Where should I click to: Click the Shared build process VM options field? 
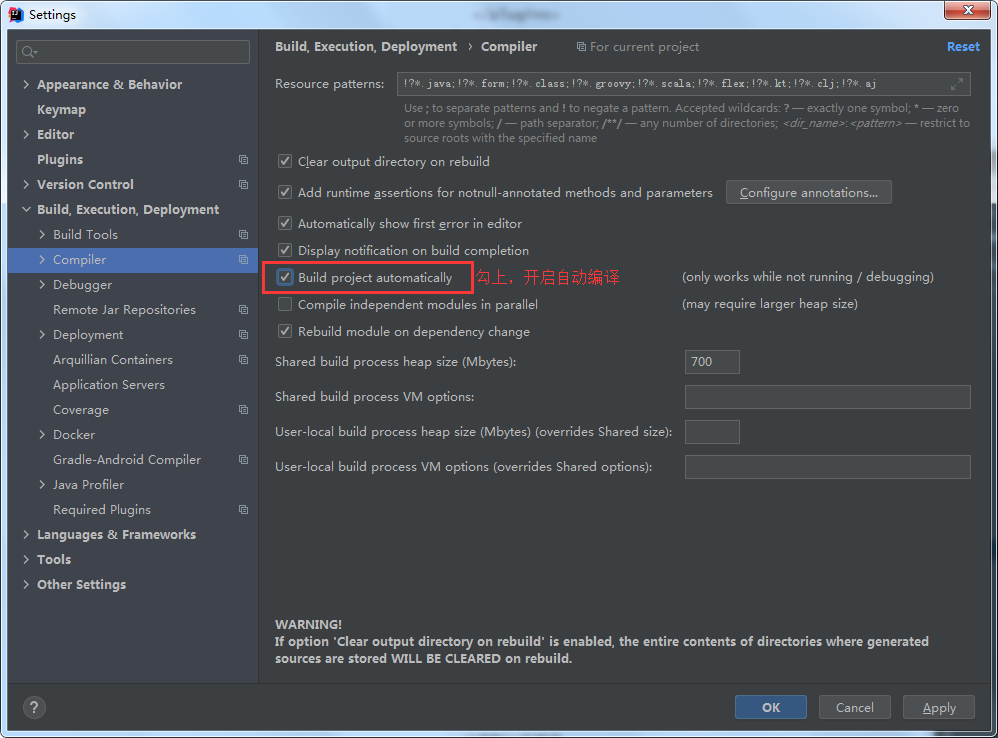827,397
